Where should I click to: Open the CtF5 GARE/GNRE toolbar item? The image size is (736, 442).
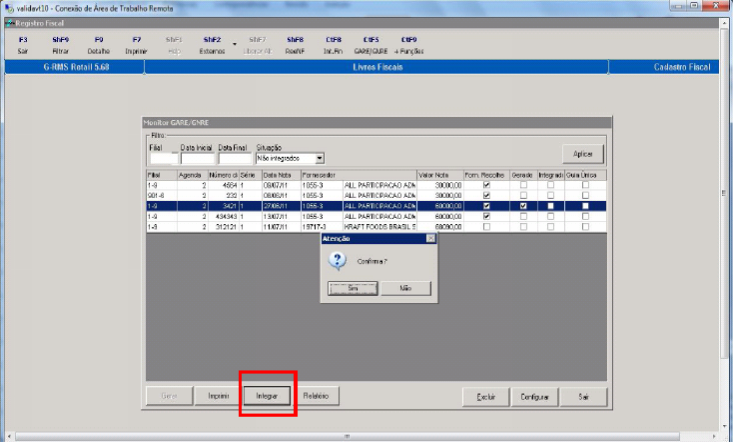(371, 46)
